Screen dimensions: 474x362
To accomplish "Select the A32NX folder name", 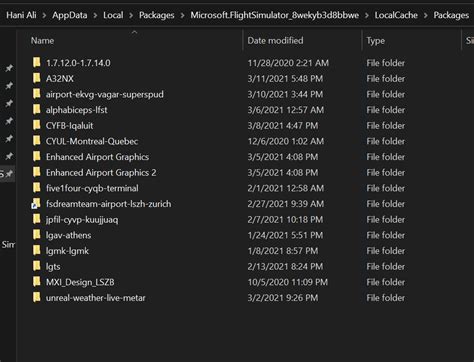I will click(x=60, y=78).
